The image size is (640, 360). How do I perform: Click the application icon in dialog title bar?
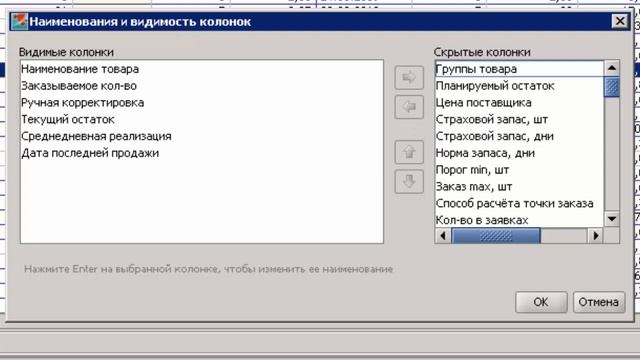(19, 21)
